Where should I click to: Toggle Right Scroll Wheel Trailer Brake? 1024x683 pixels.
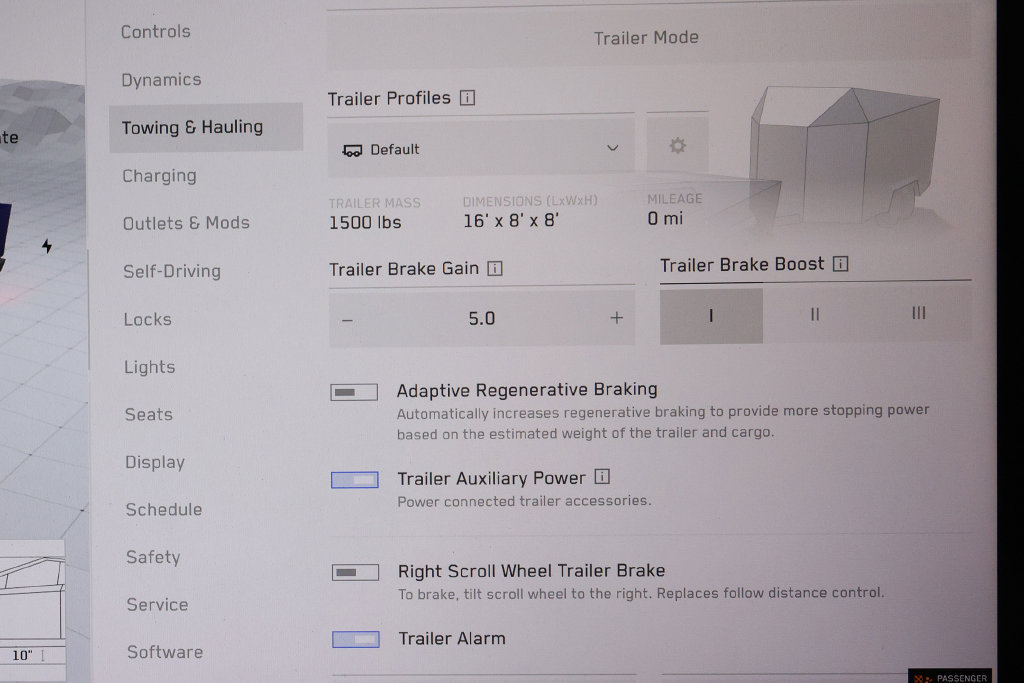[355, 573]
